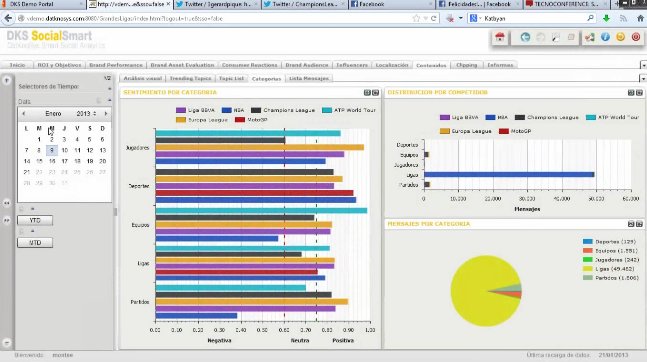Toggle the MotoGP legend in sentiment chart
647x362 pixels.
pos(251,120)
